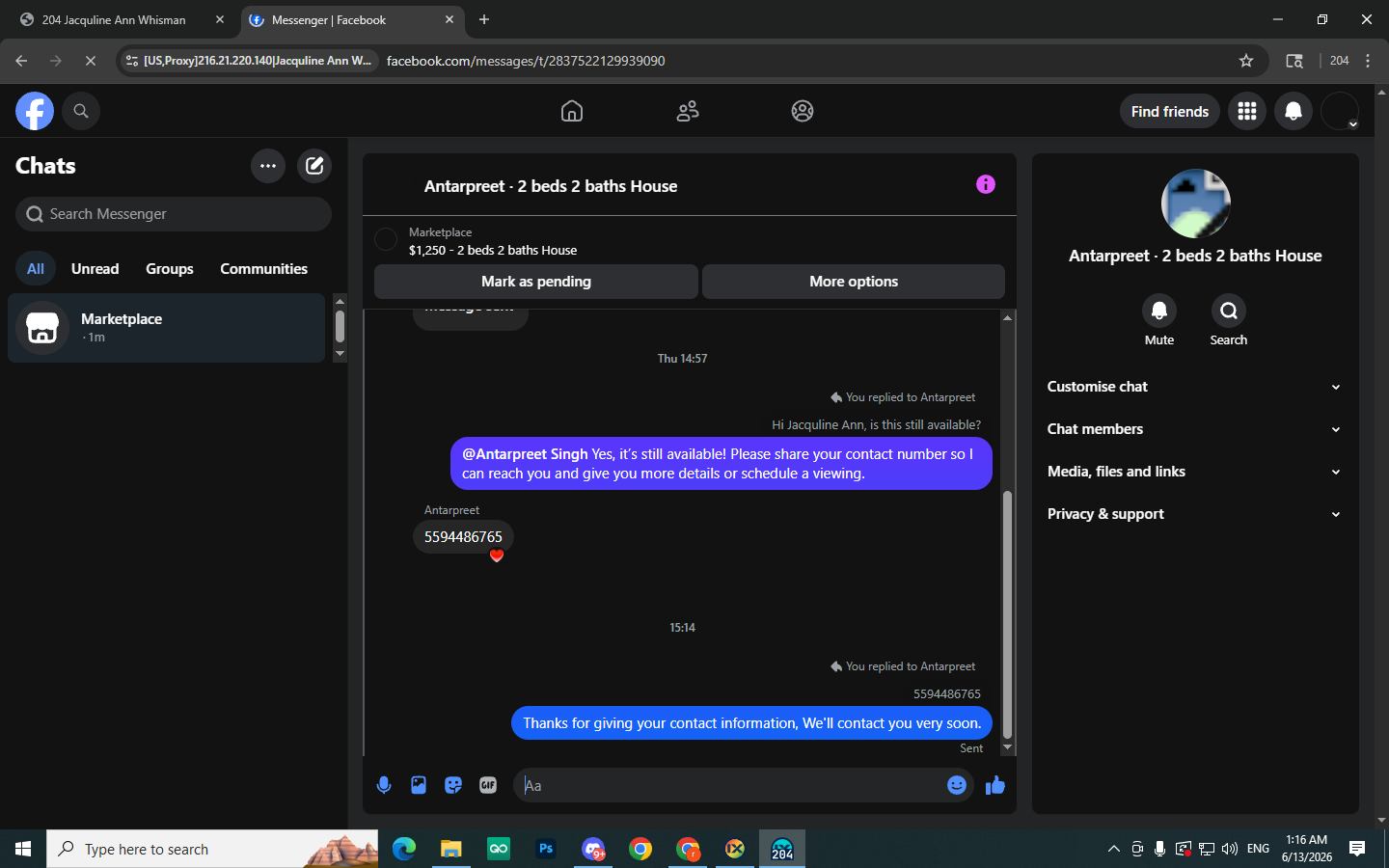Click the ENG language indicator
The height and width of the screenshot is (868, 1389).
pos(1258,849)
